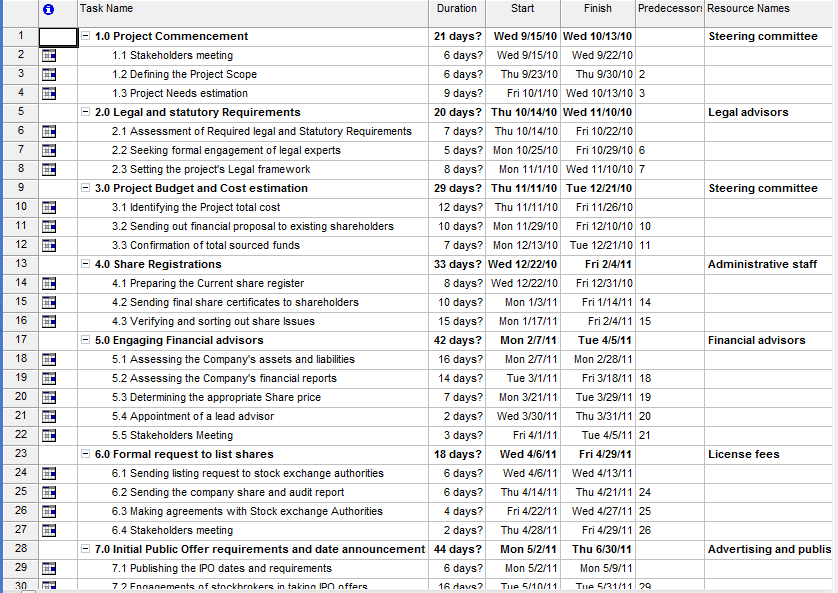
Task: Click indicator icon for 3.2 Sending out financial proposal
Action: click(49, 227)
